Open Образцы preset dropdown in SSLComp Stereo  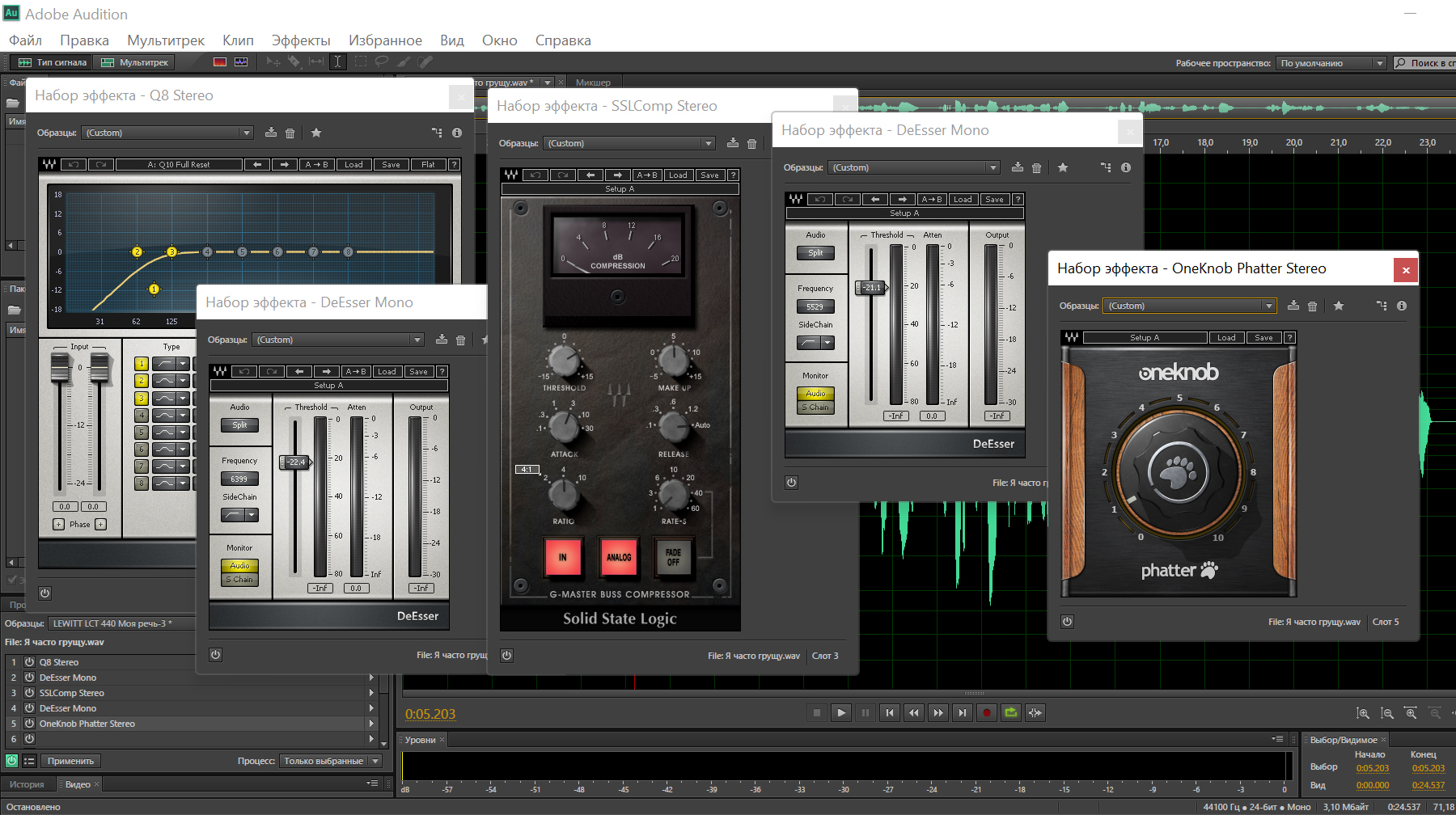click(629, 143)
